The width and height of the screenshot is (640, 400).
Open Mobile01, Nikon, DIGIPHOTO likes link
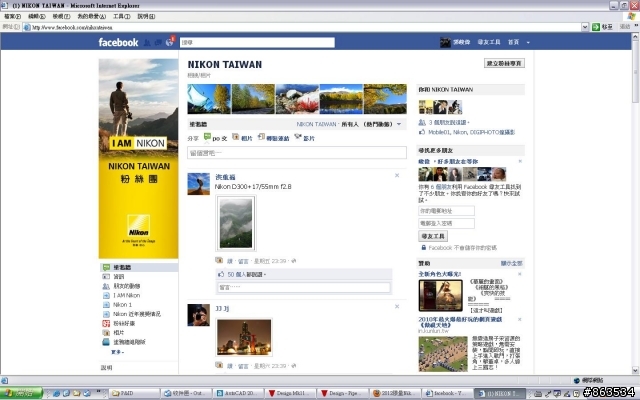[x=471, y=132]
